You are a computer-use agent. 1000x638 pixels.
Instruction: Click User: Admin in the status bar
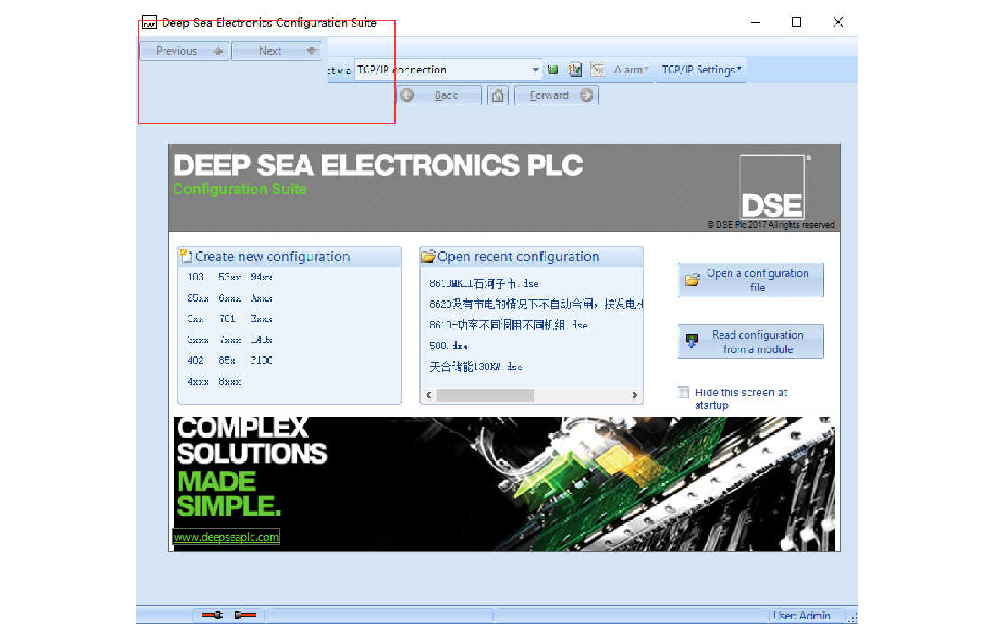(x=802, y=615)
